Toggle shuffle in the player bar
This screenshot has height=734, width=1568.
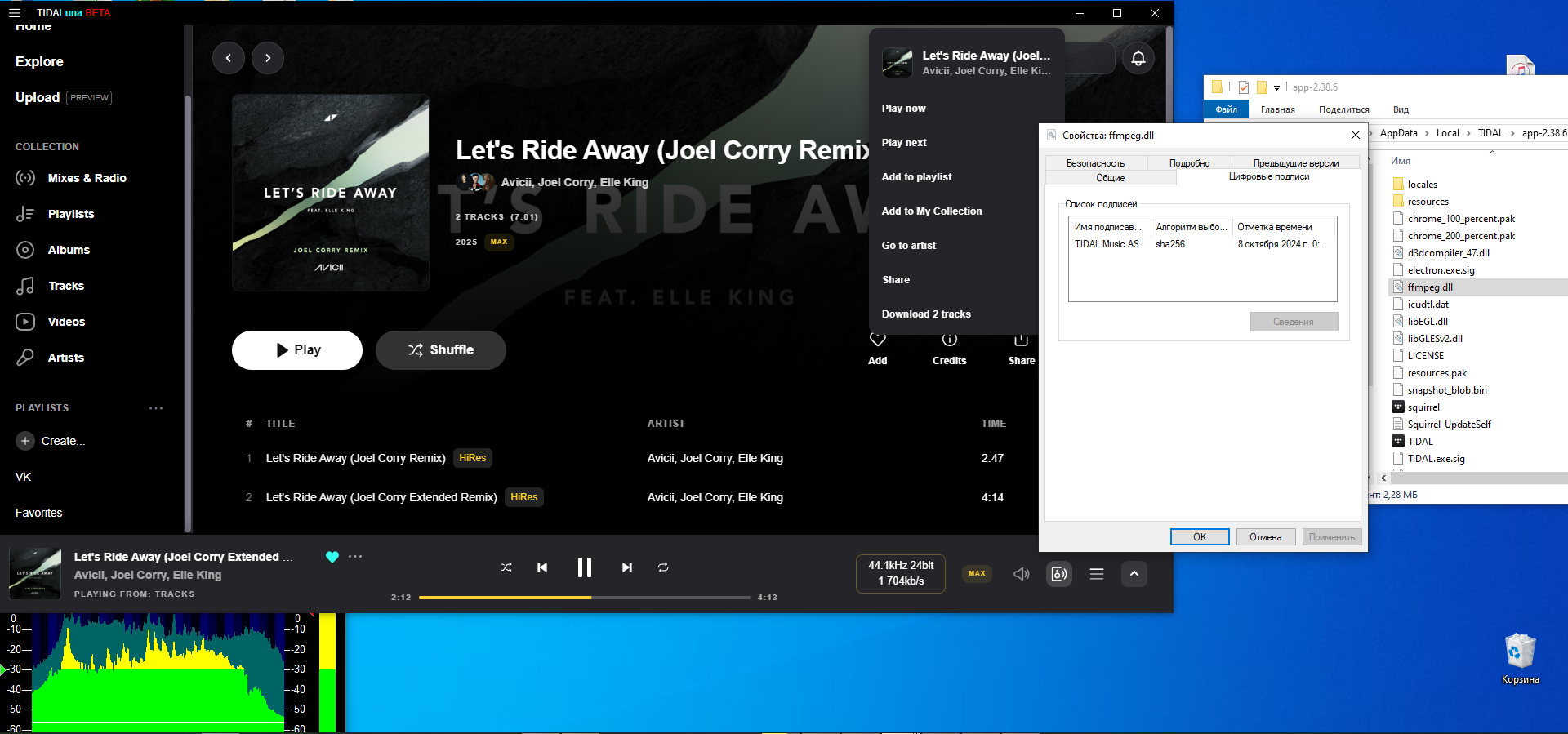coord(506,567)
